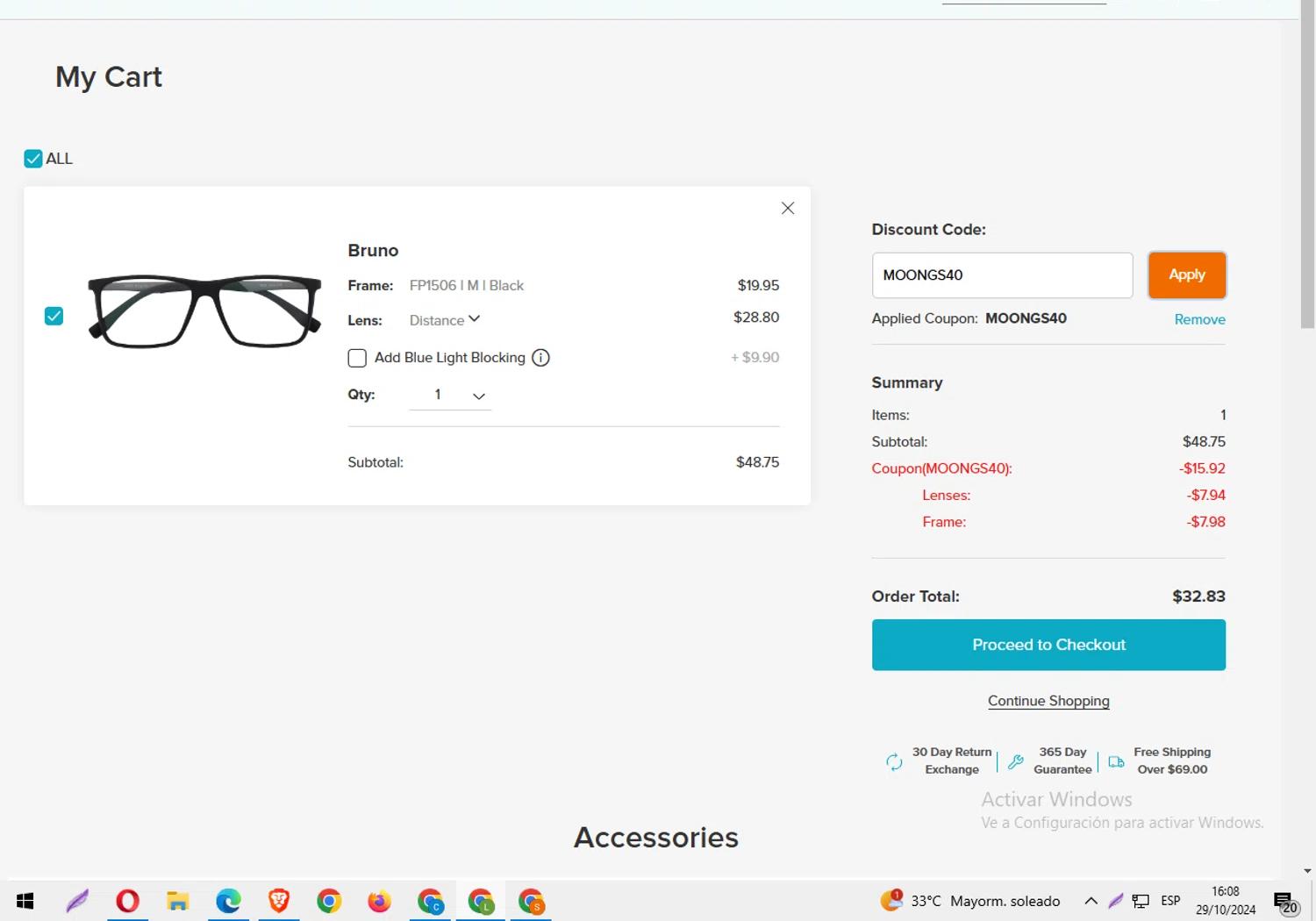1316x921 pixels.
Task: Open Brave browser from taskbar
Action: click(x=279, y=901)
